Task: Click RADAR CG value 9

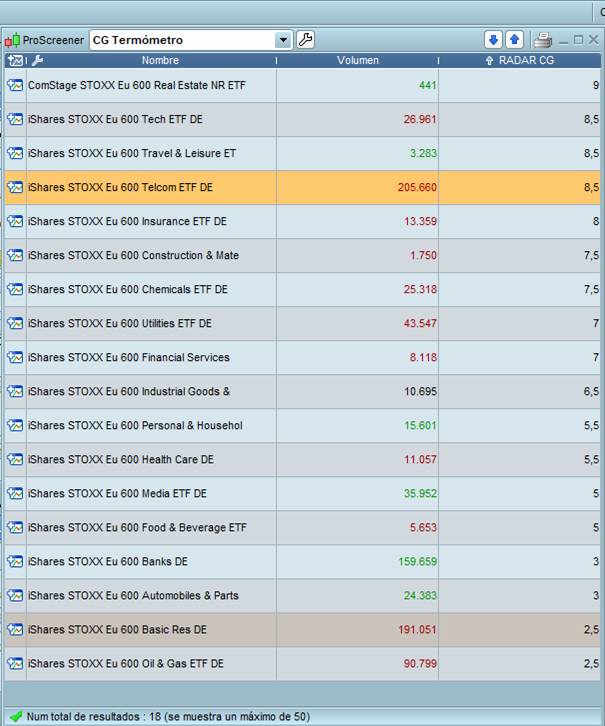Action: click(x=596, y=85)
